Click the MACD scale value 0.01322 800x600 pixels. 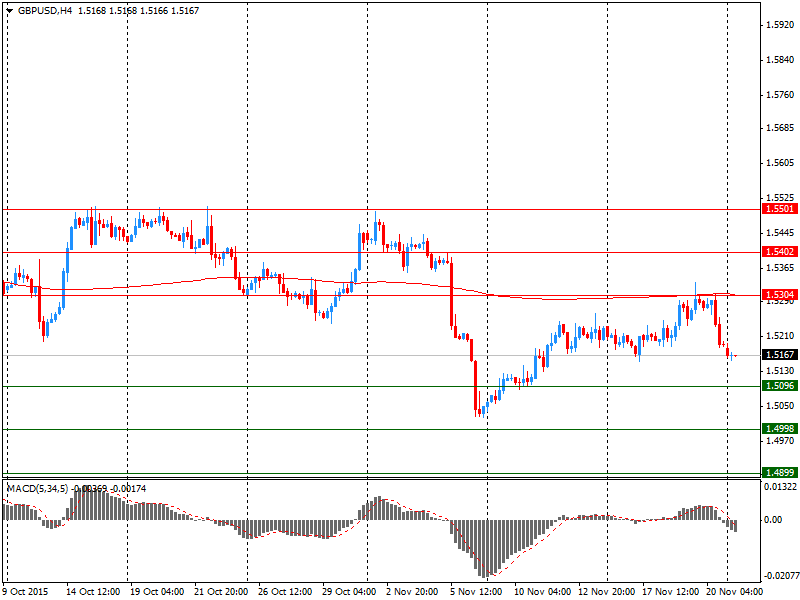781,487
